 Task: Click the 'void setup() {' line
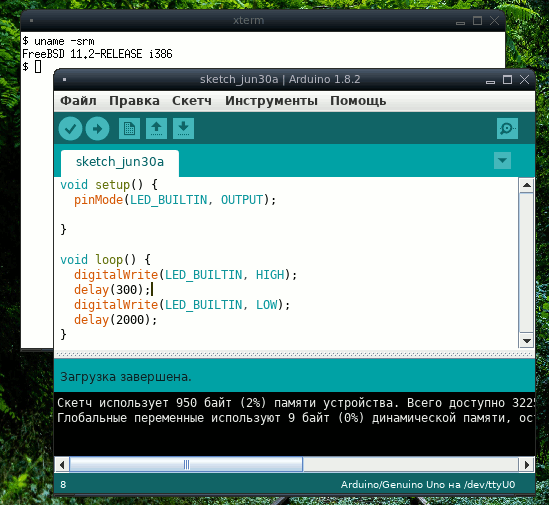pos(109,185)
